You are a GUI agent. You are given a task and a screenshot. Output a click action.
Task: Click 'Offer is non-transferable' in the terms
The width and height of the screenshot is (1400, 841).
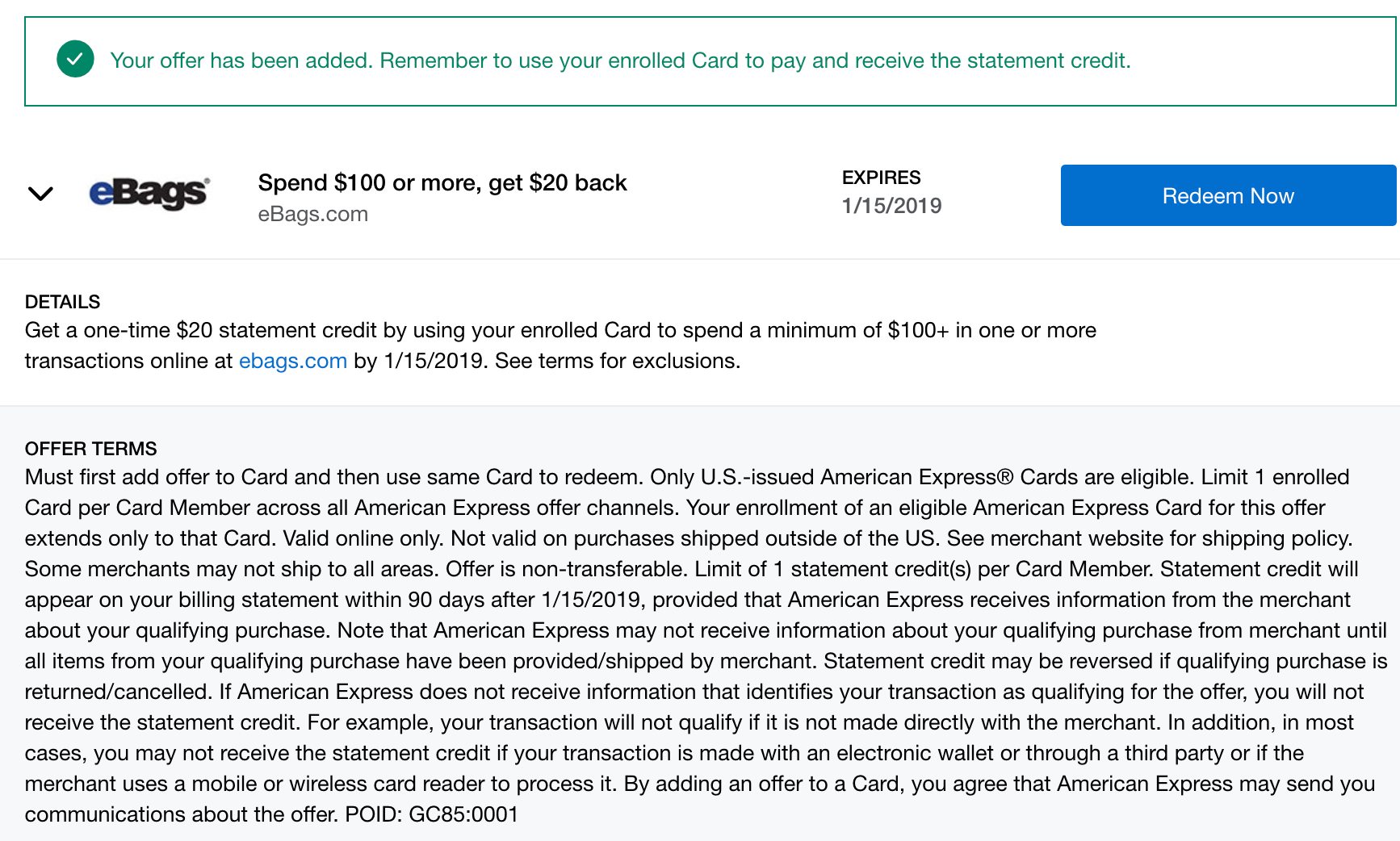click(x=566, y=569)
